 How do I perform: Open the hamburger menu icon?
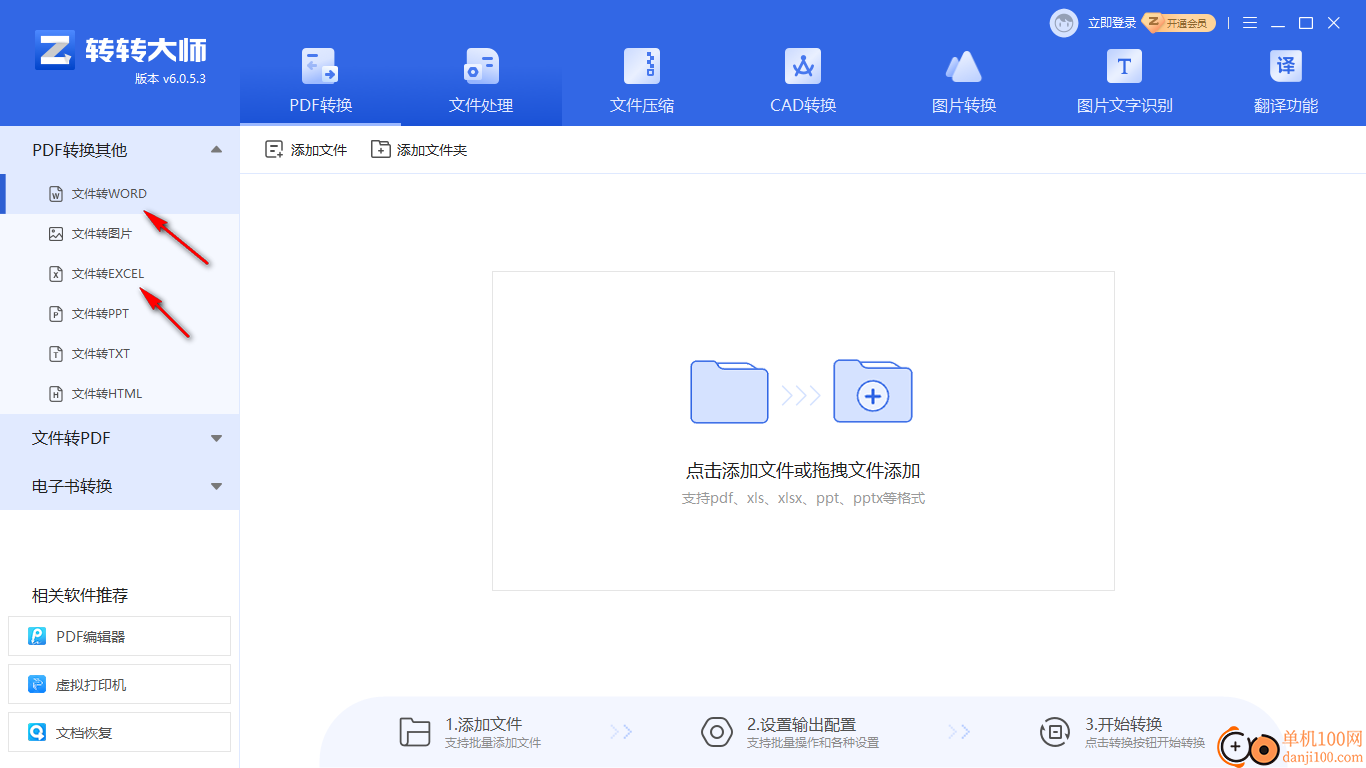1250,23
